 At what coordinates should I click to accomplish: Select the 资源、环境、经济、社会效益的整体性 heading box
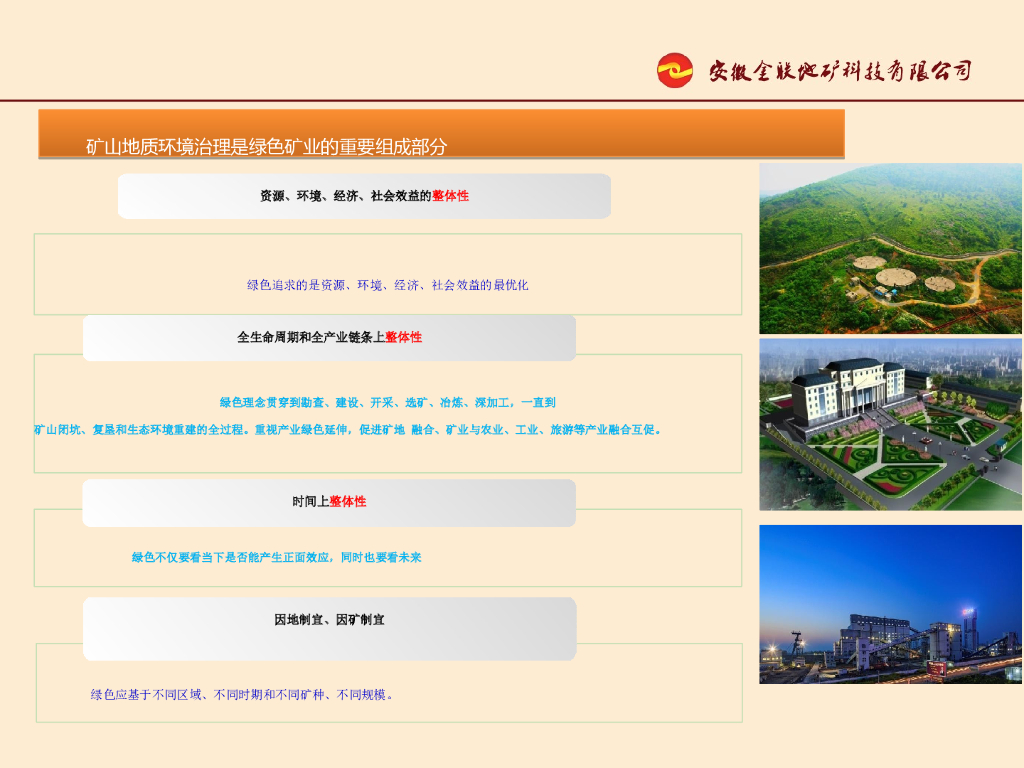tap(364, 196)
